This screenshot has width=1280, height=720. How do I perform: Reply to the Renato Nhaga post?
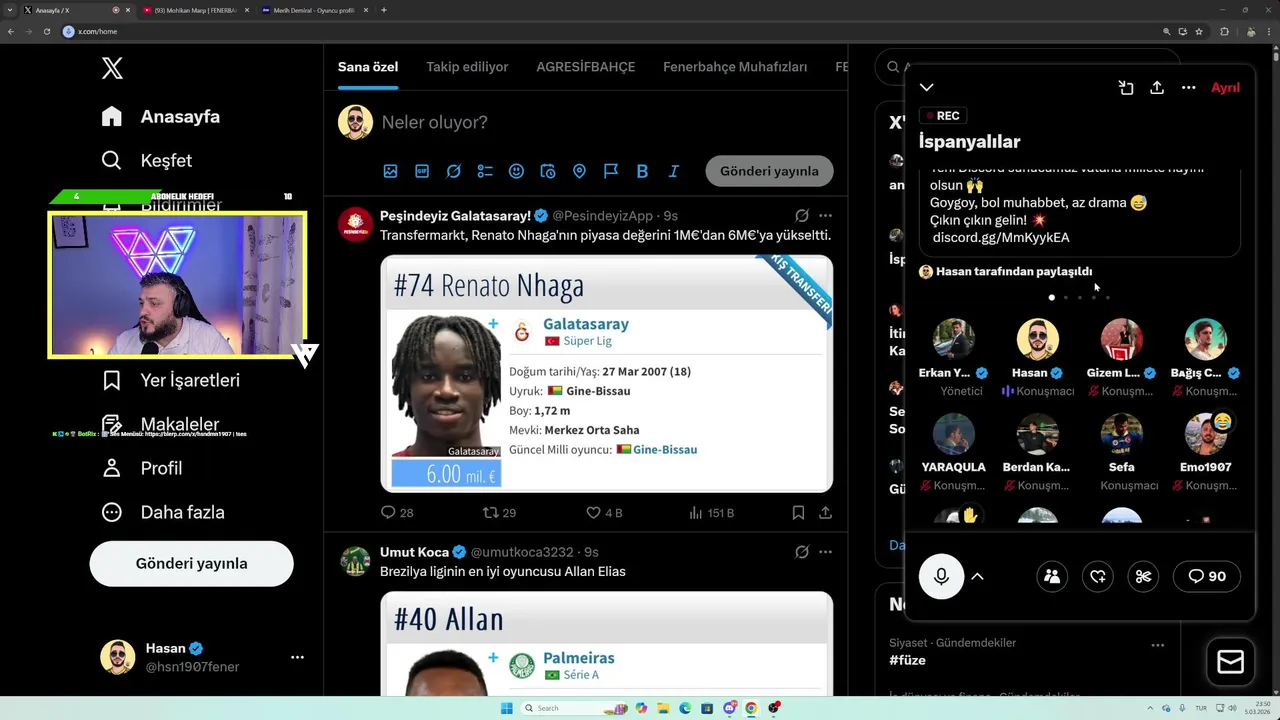point(397,512)
